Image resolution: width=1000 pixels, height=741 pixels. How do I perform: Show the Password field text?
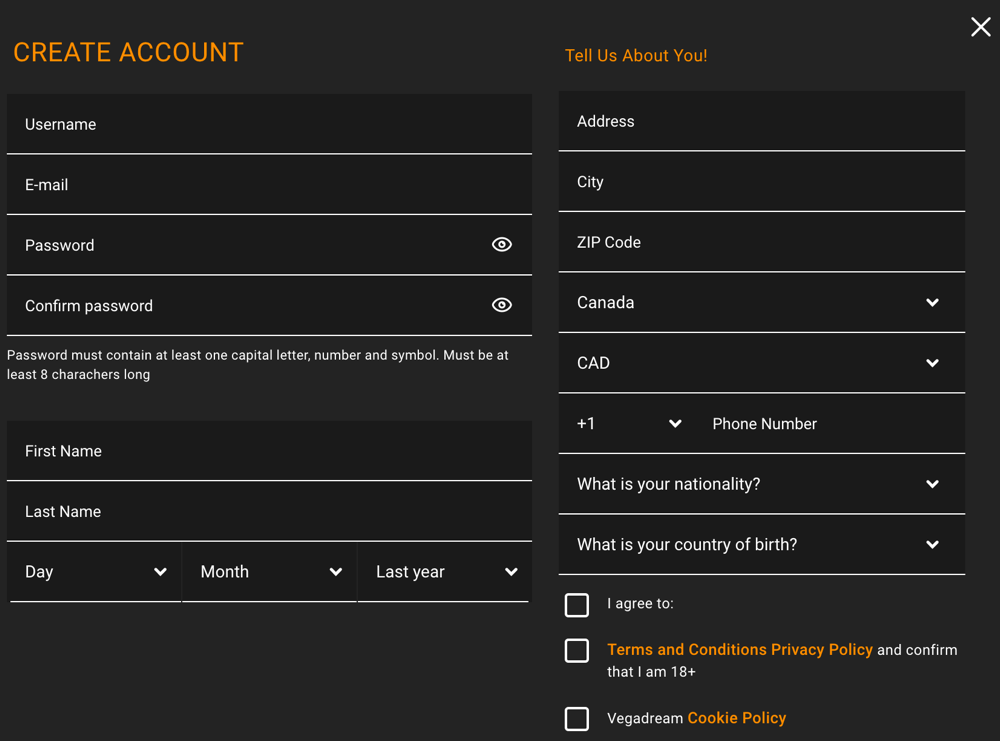tap(501, 244)
